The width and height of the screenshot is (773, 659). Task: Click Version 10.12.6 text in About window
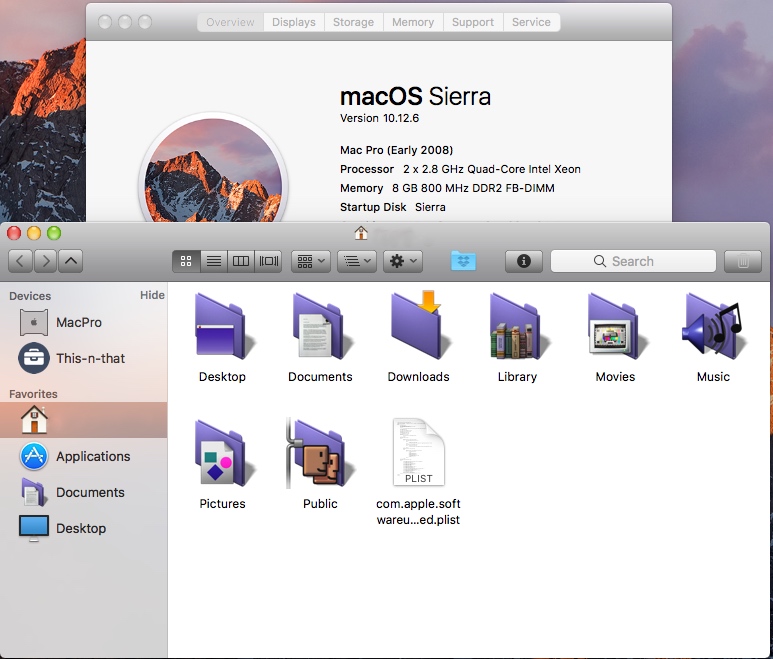pyautogui.click(x=380, y=118)
